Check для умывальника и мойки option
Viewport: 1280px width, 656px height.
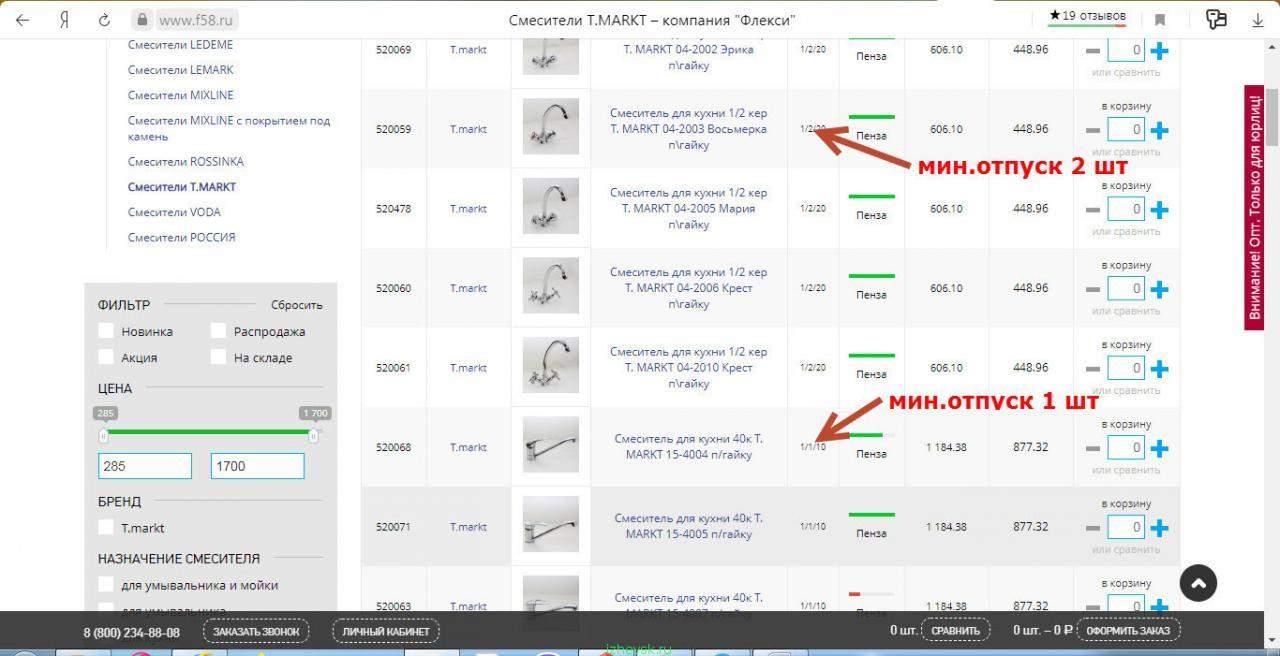[106, 585]
